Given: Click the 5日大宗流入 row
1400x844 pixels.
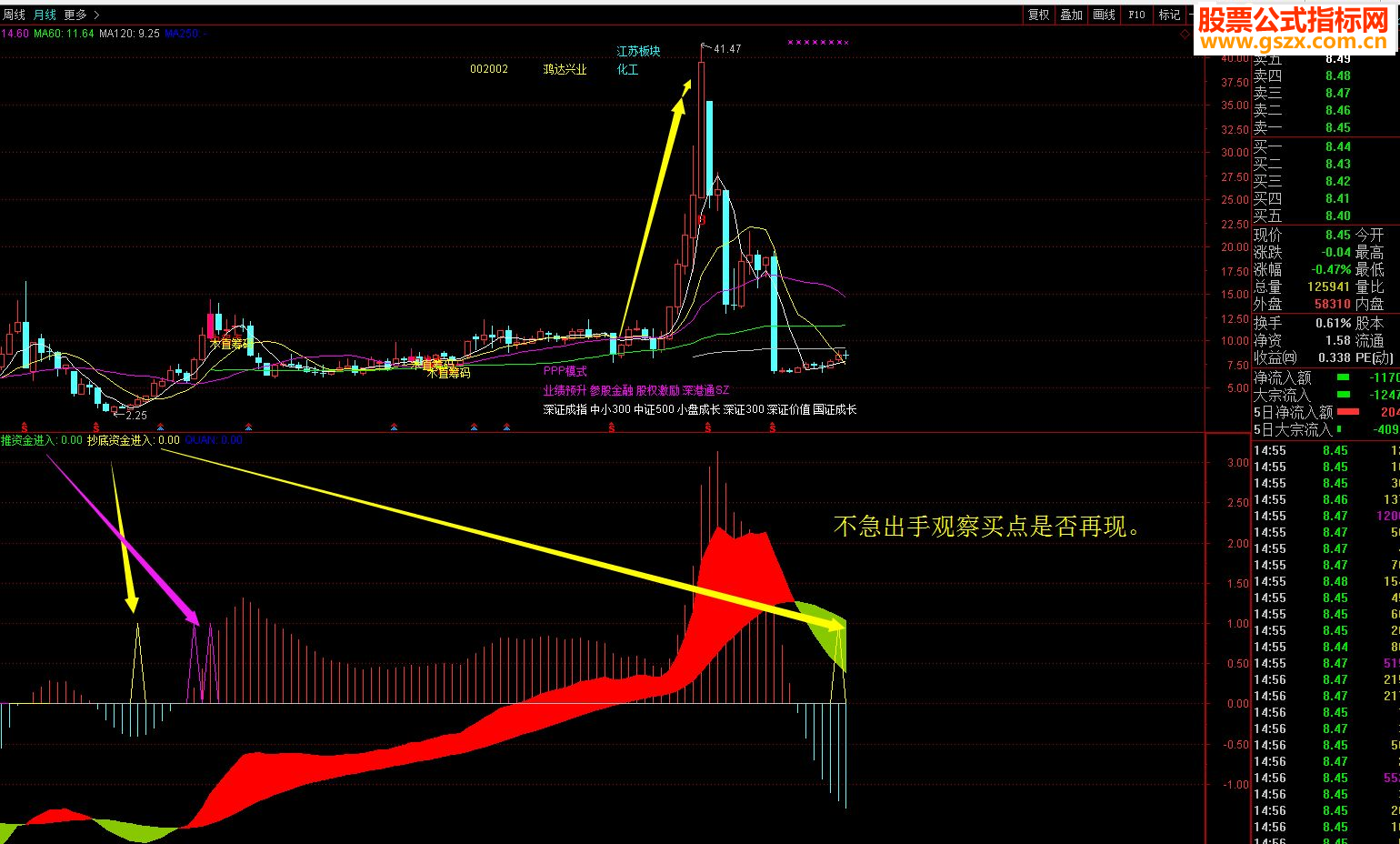Looking at the screenshot, I should [x=1325, y=429].
